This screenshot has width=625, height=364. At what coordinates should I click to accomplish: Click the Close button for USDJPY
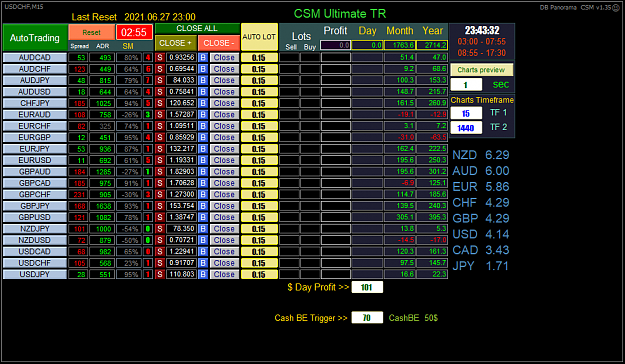224,274
